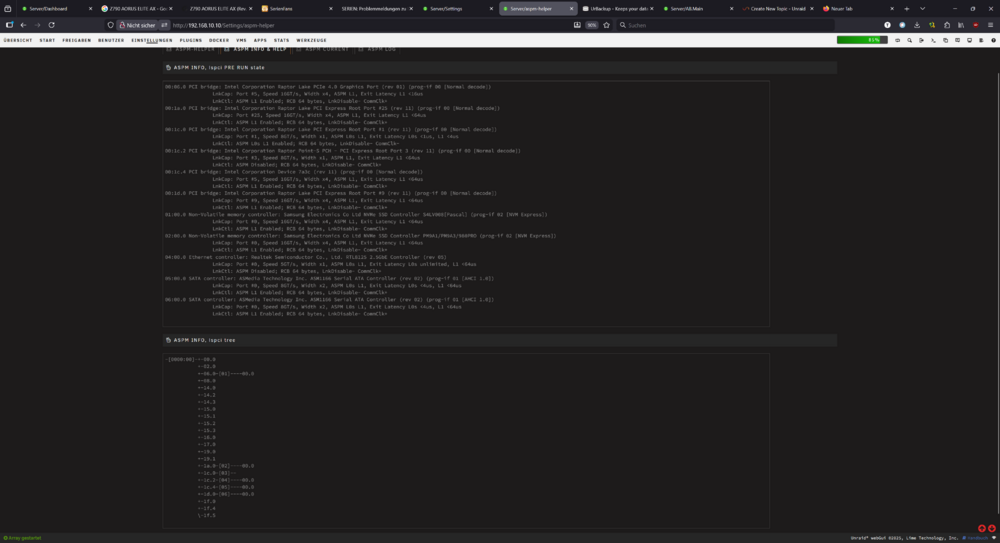The image size is (1000, 543).
Task: Click the tracking protection shield icon
Action: point(110,26)
